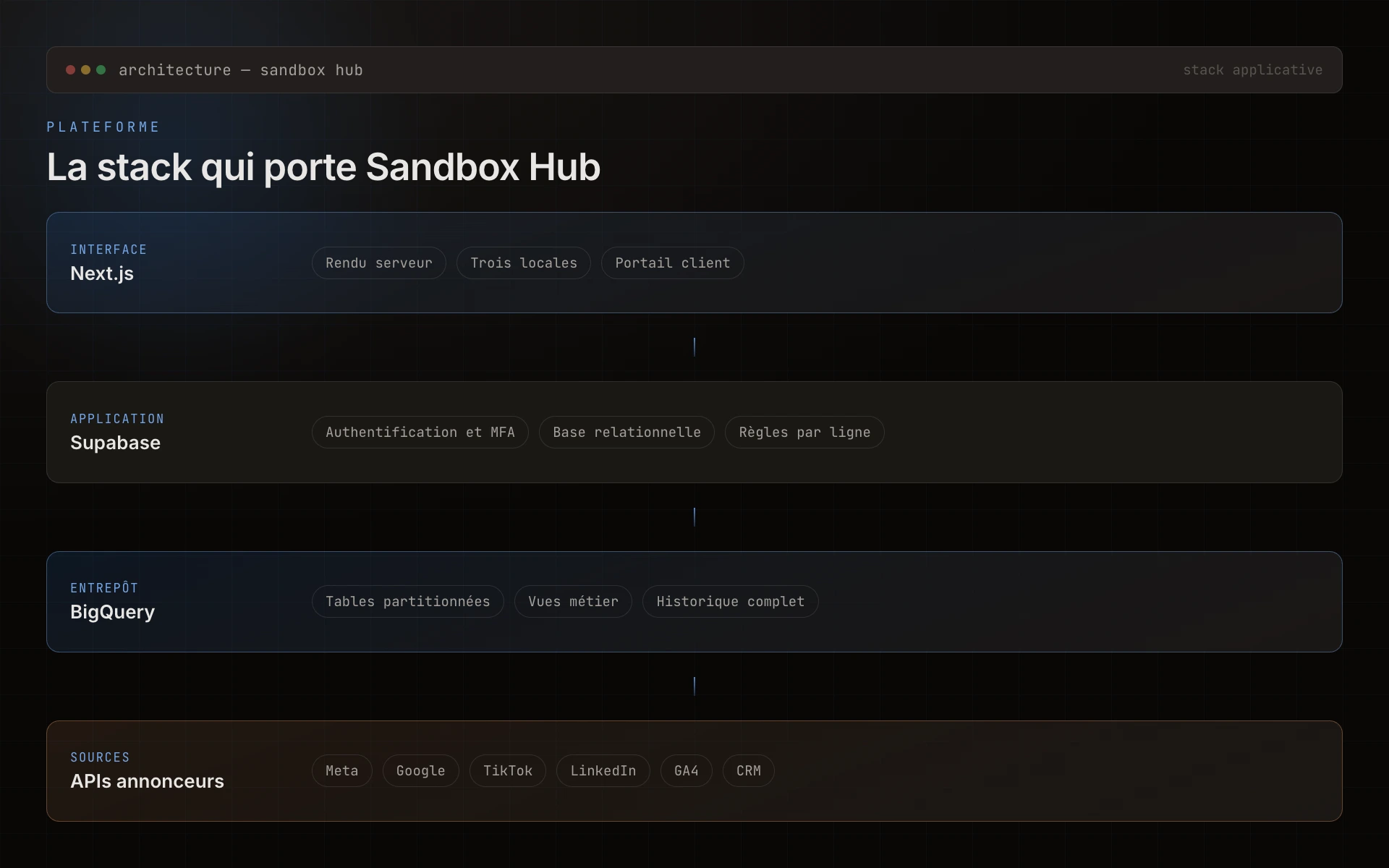The width and height of the screenshot is (1389, 868).
Task: Click the "CRM" source chip
Action: pyautogui.click(x=749, y=771)
